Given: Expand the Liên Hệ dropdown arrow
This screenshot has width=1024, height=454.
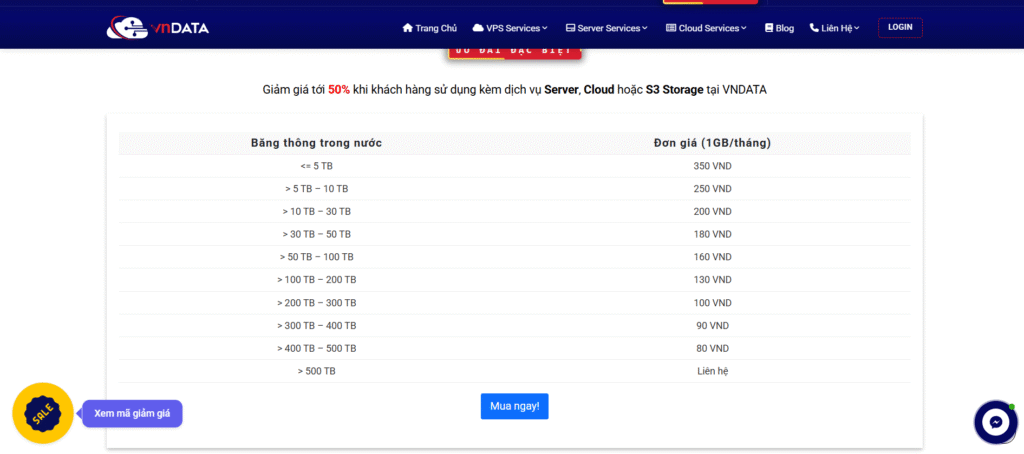Looking at the screenshot, I should point(857,28).
